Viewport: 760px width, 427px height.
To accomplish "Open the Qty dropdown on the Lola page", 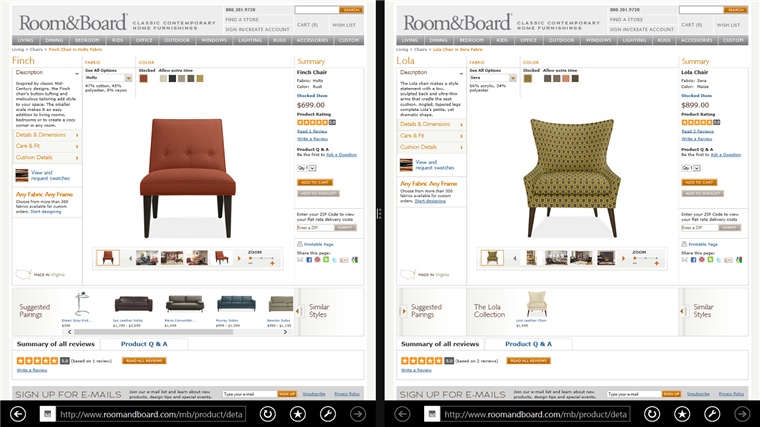I will pos(691,168).
